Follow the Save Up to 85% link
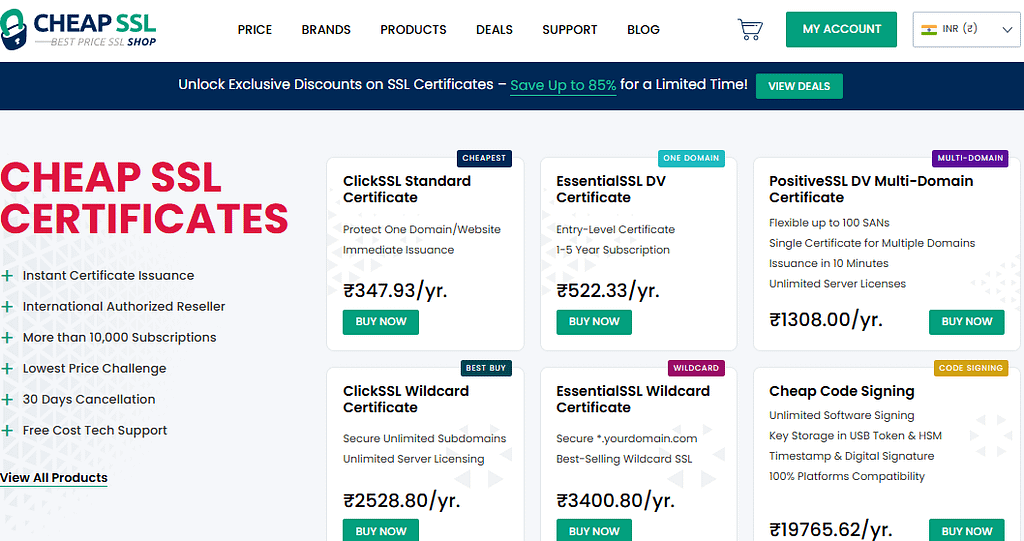This screenshot has height=541, width=1024. 563,85
